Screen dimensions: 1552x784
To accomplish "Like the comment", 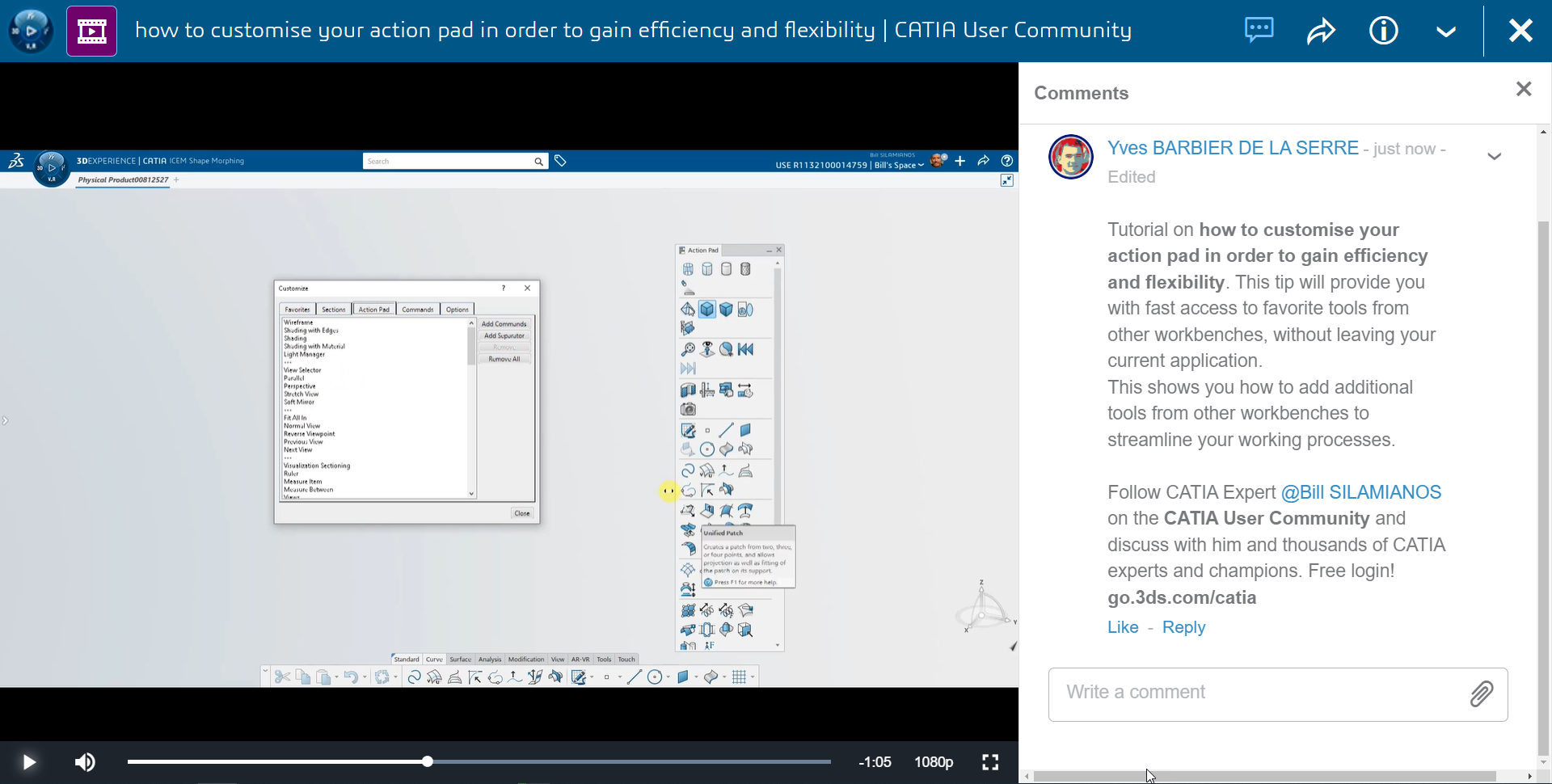I will 1123,627.
